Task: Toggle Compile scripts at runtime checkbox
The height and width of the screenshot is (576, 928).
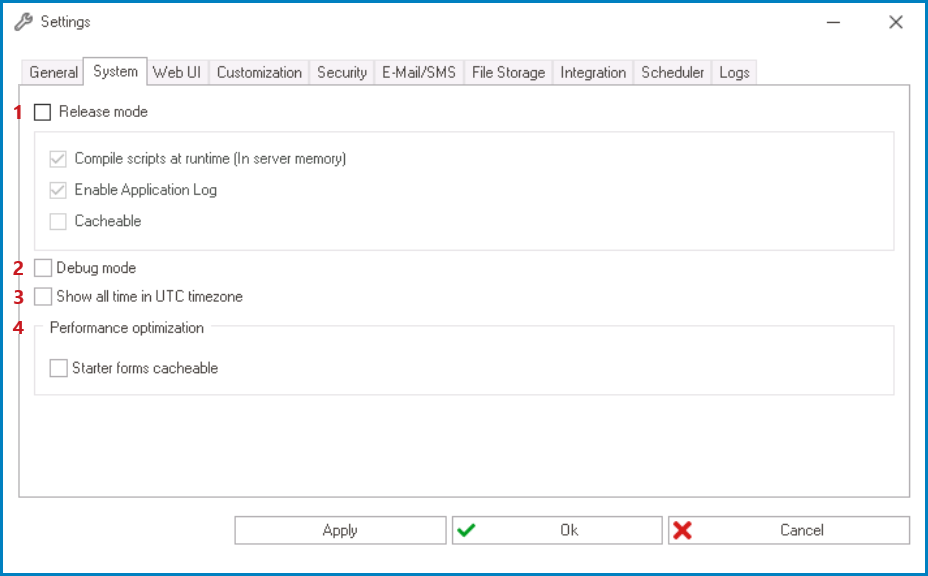Action: coord(59,159)
